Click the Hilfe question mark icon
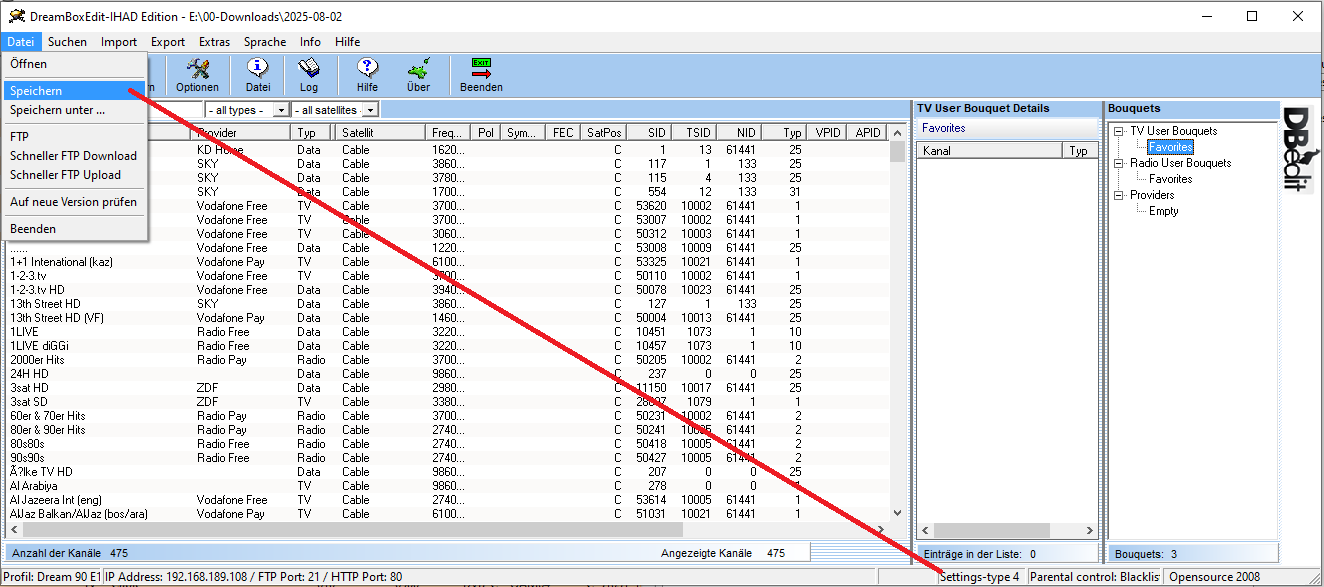The width and height of the screenshot is (1324, 587). (367, 68)
